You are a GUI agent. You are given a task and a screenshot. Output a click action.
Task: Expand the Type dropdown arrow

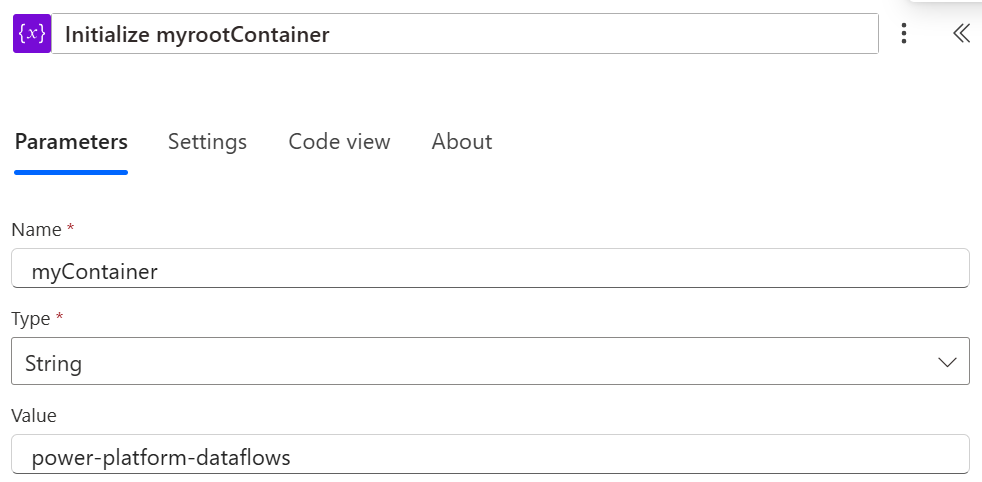tap(948, 363)
